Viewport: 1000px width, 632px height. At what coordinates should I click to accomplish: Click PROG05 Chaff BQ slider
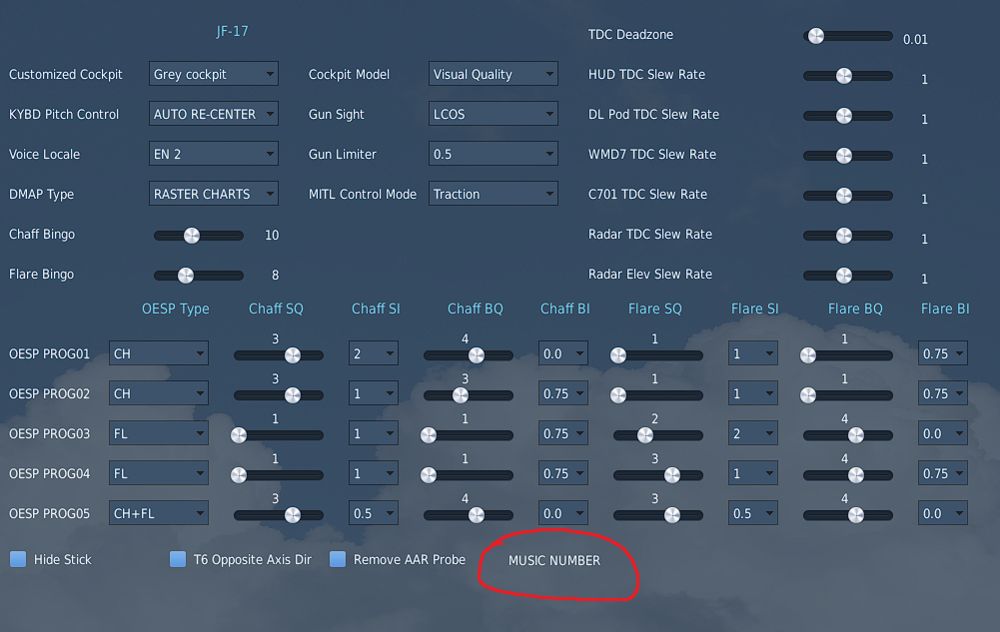[x=468, y=515]
